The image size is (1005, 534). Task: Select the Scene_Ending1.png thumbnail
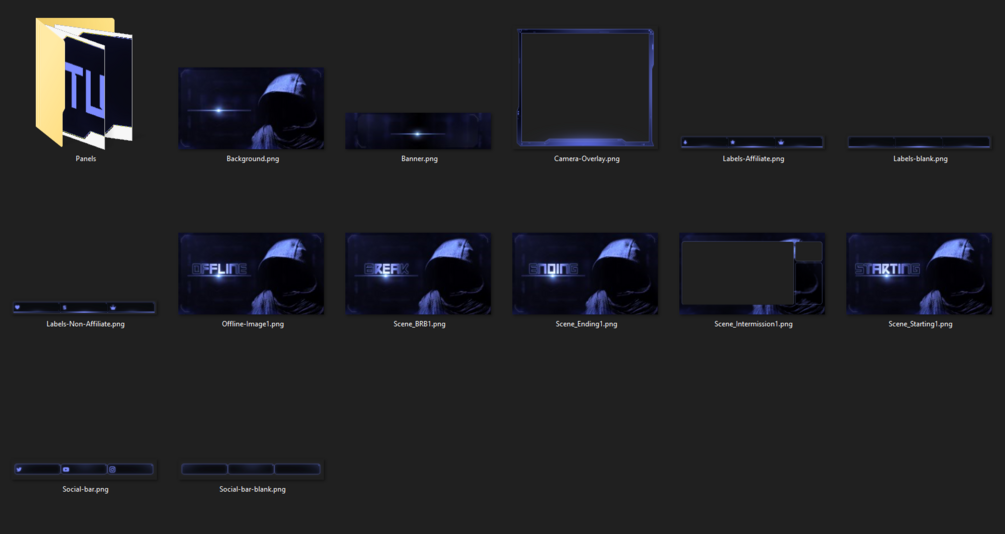click(585, 274)
